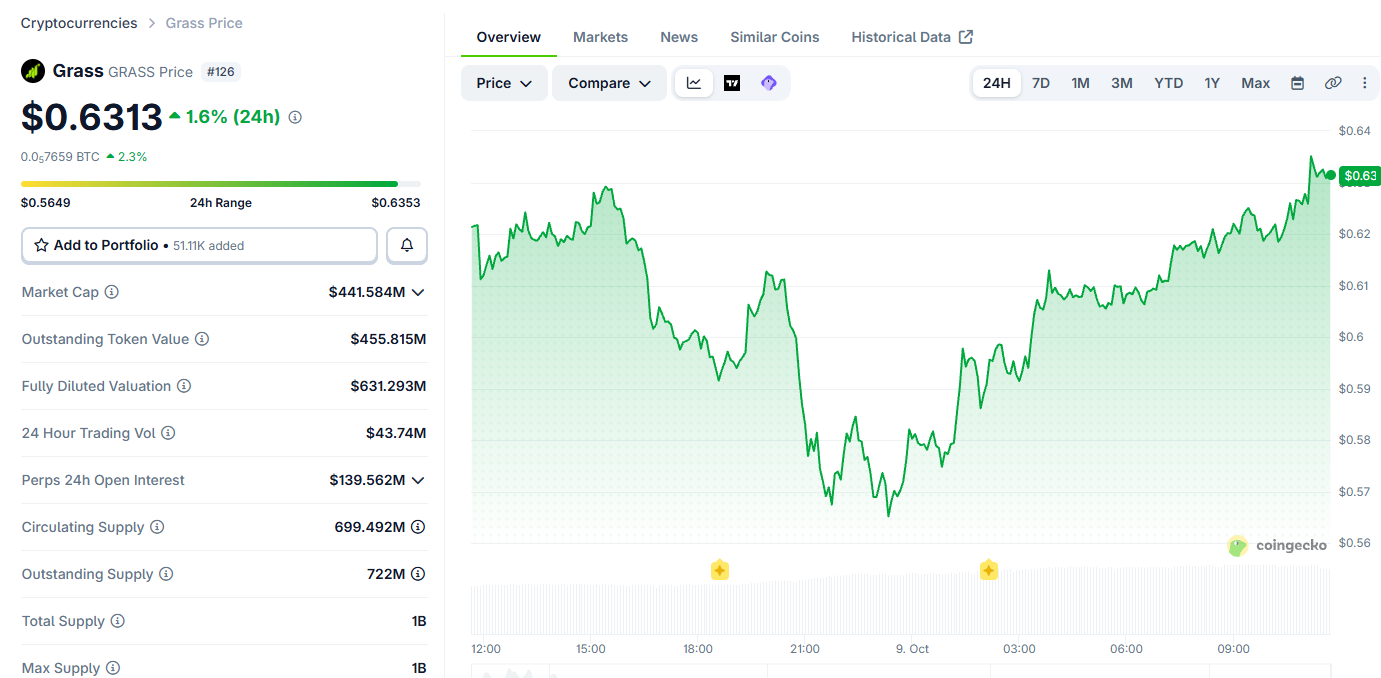Viewport: 1381px width, 678px height.
Task: Select the YTD time range
Action: (x=1169, y=83)
